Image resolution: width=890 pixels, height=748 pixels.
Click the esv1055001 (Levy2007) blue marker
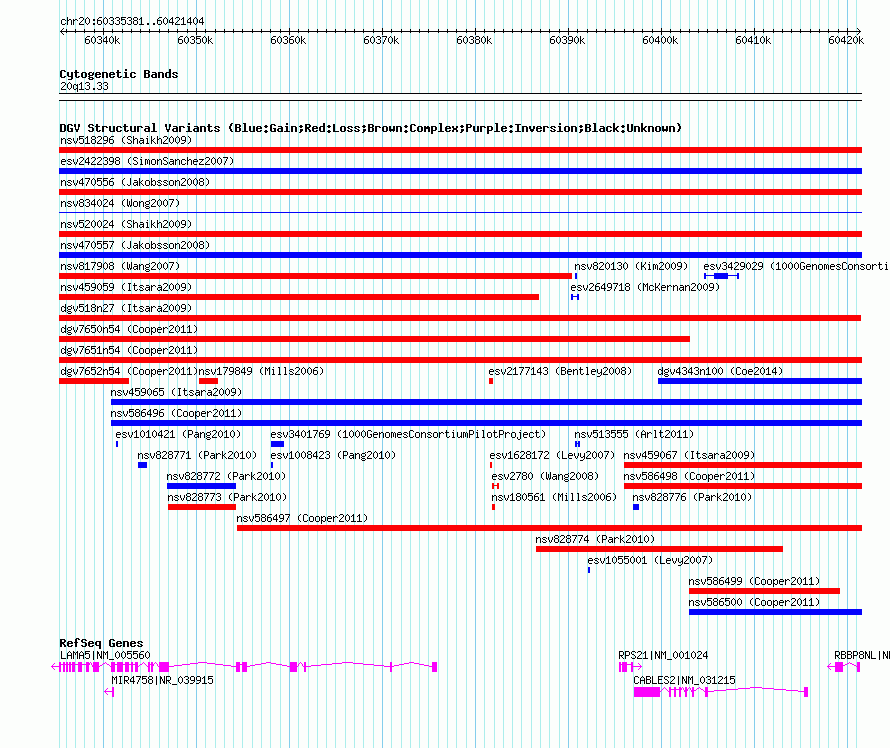(589, 570)
